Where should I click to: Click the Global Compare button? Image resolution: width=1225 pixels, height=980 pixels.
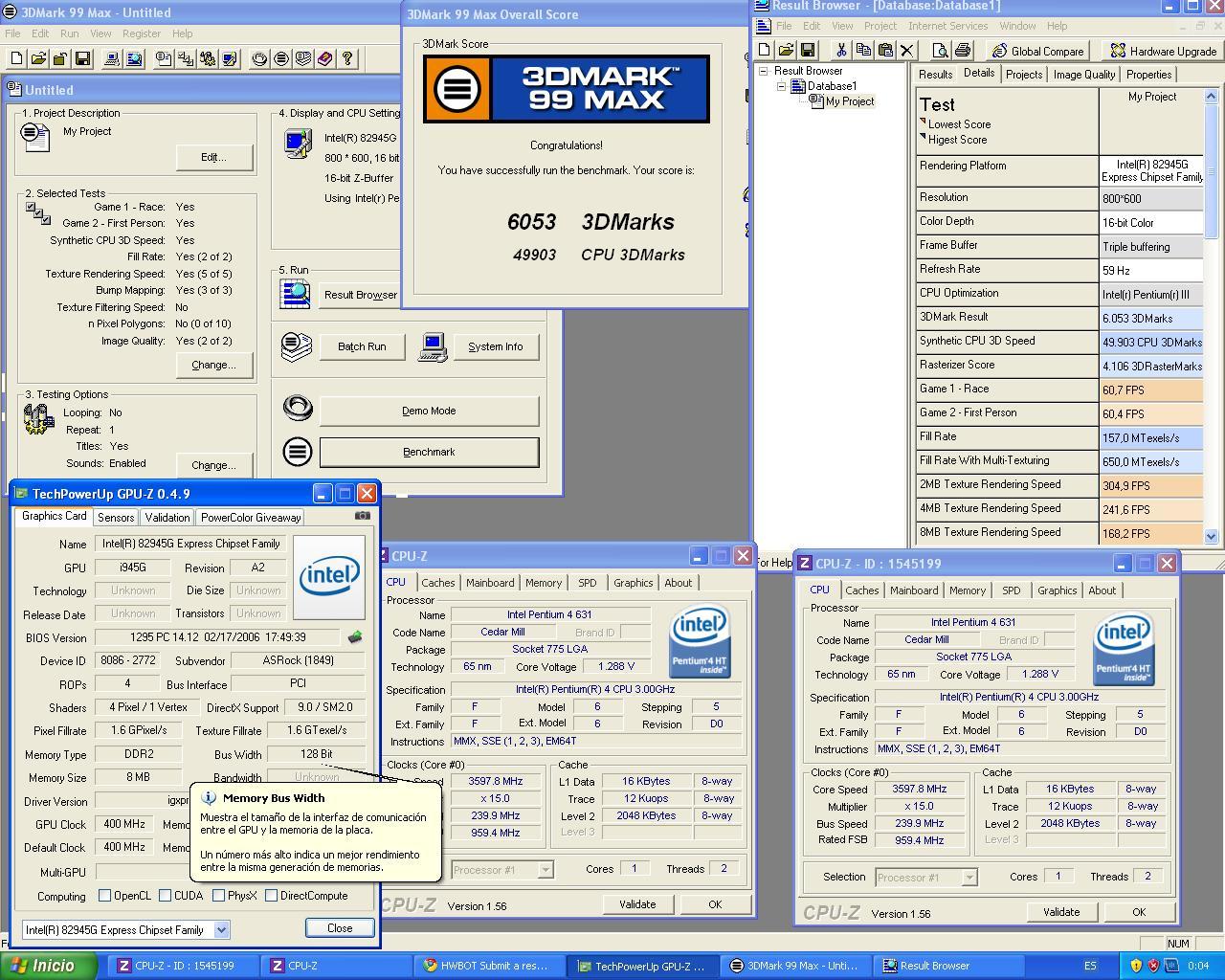click(x=1038, y=51)
